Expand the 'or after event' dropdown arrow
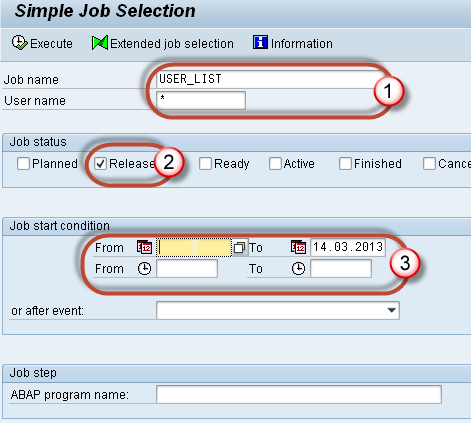Viewport: 471px width, 423px height. [392, 310]
